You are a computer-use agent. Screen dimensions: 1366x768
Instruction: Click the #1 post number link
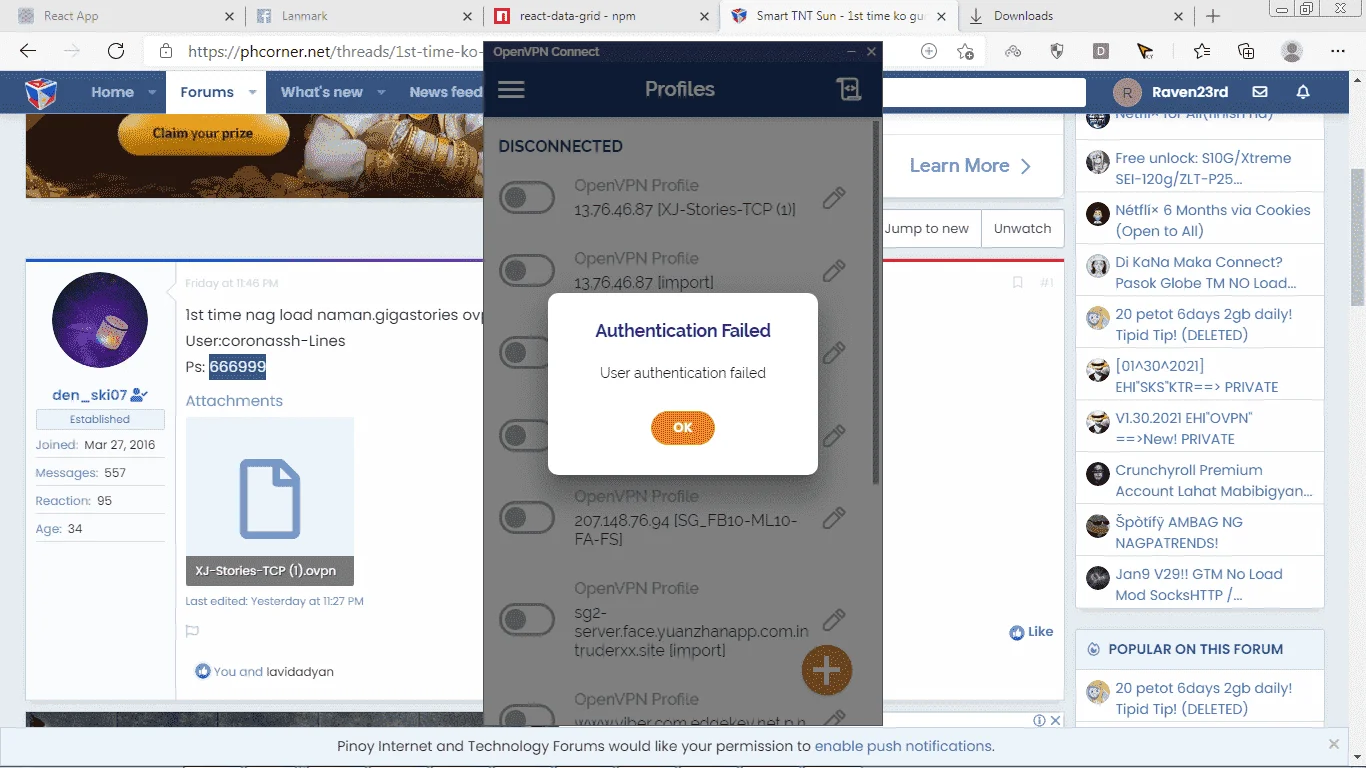tap(1046, 283)
